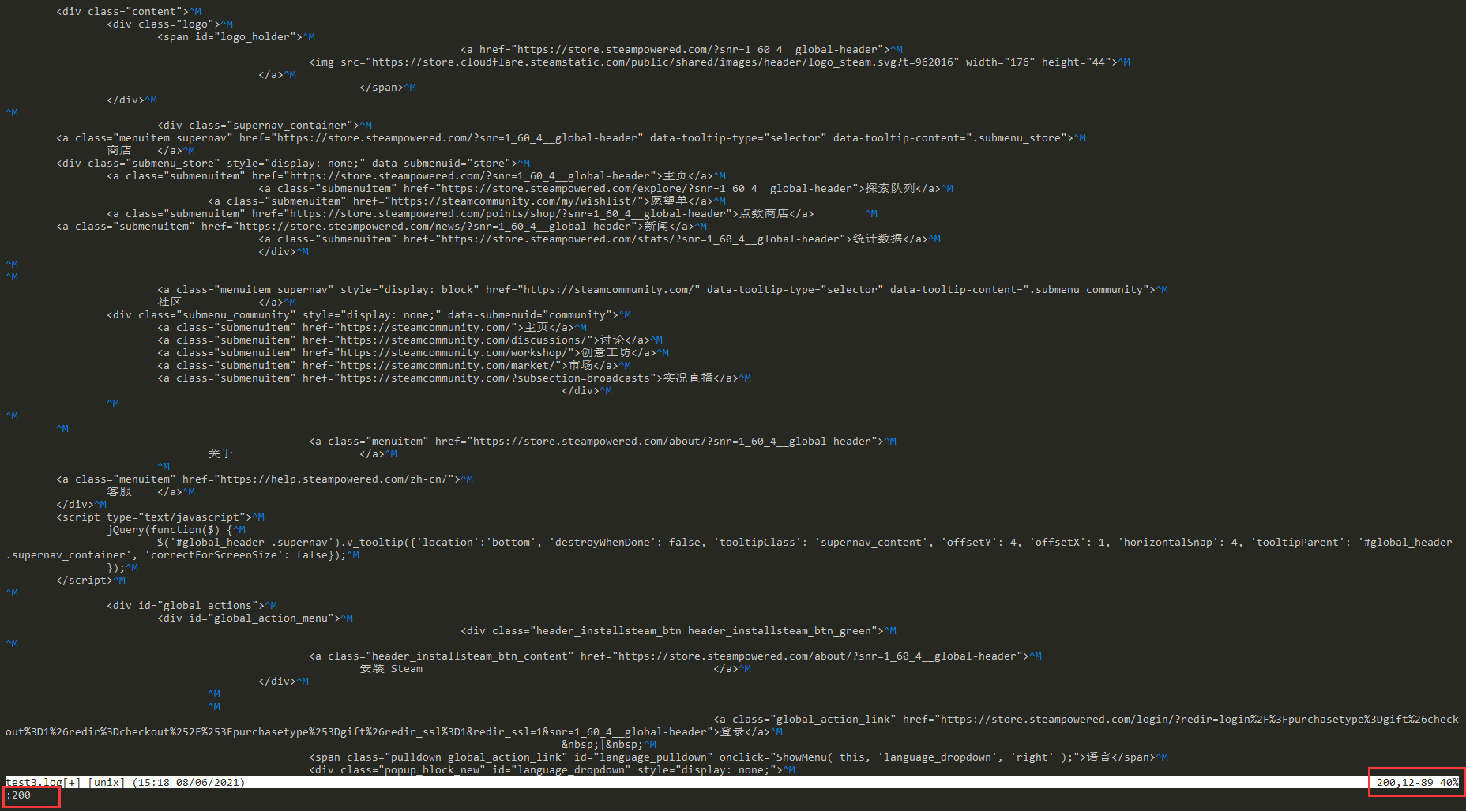Click the '创意工坊' workshop link line
This screenshot has height=812, width=1466.
413,352
